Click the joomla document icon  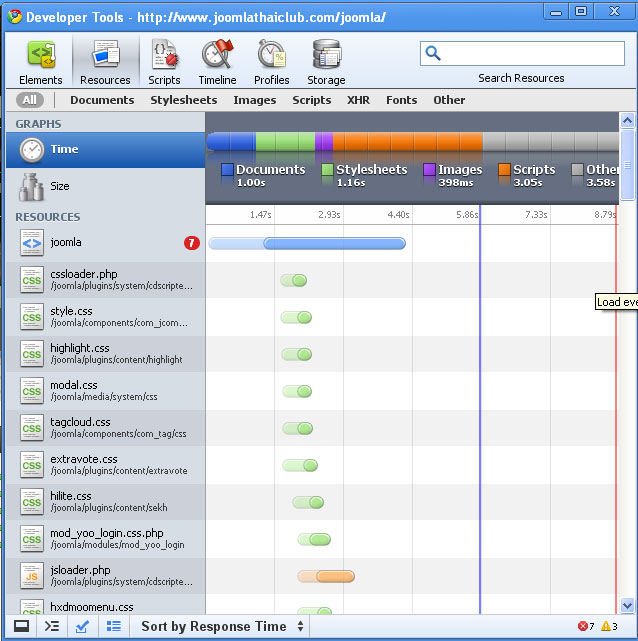click(x=32, y=243)
